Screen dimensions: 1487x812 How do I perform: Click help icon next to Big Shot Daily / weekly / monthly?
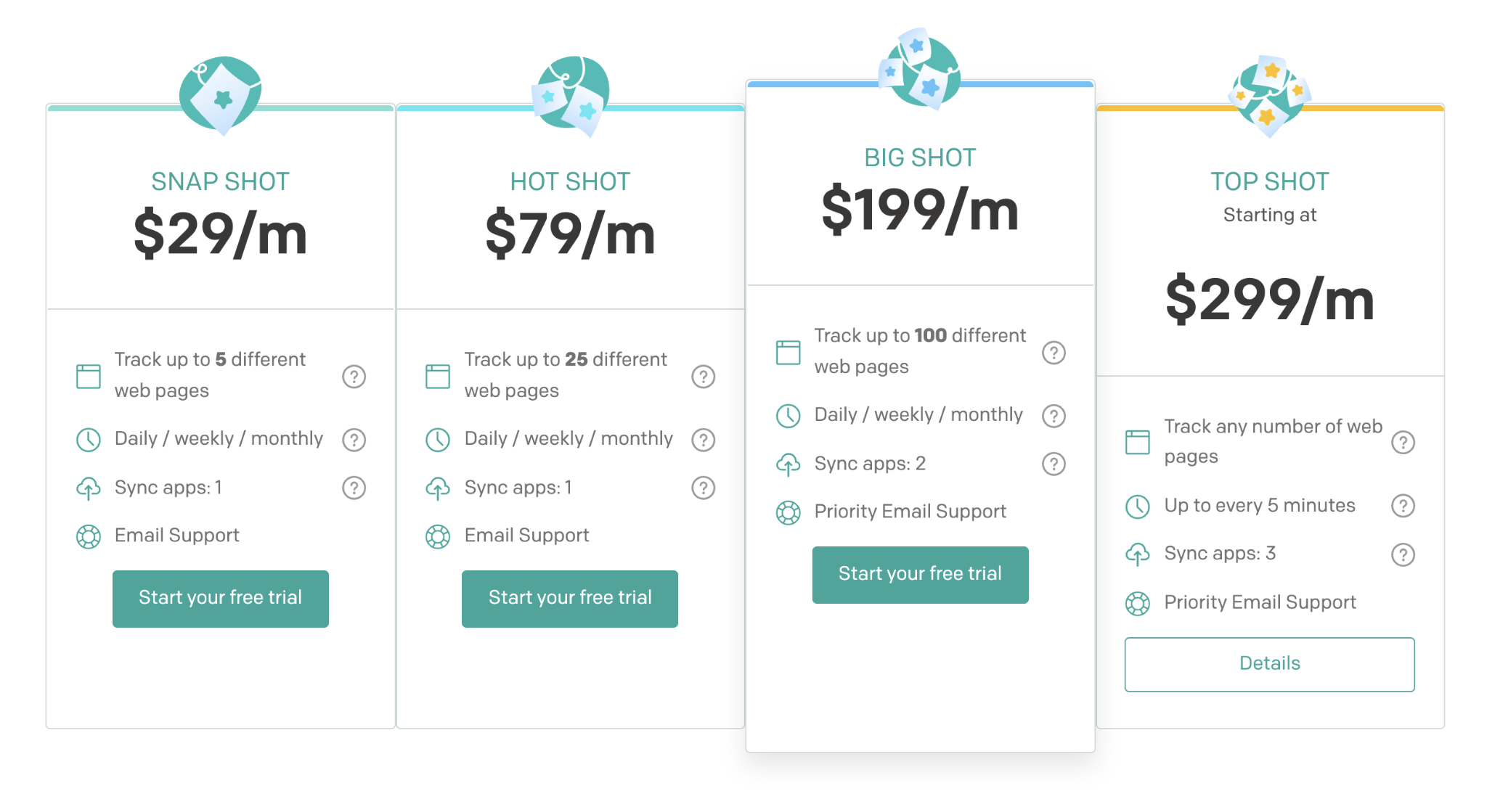click(x=1054, y=416)
